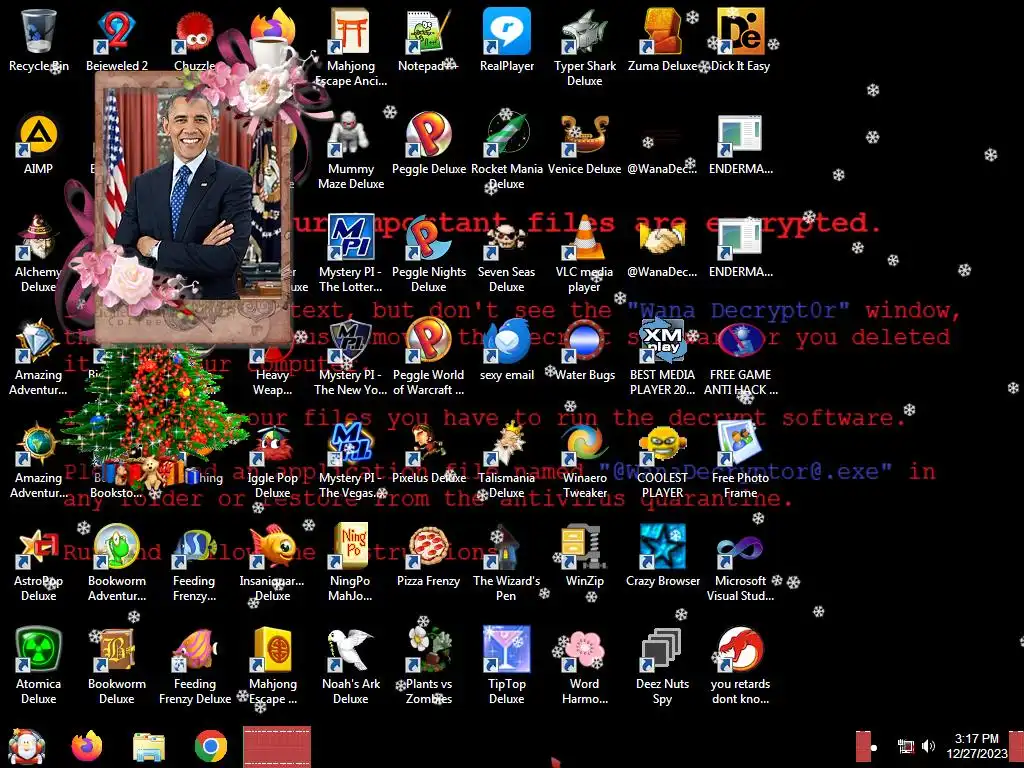
Task: Open Seven Seas Deluxe shortcut
Action: pos(507,253)
